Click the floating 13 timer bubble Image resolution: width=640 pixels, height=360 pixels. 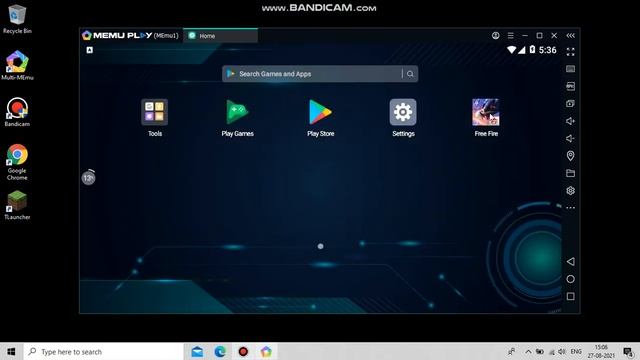click(89, 178)
